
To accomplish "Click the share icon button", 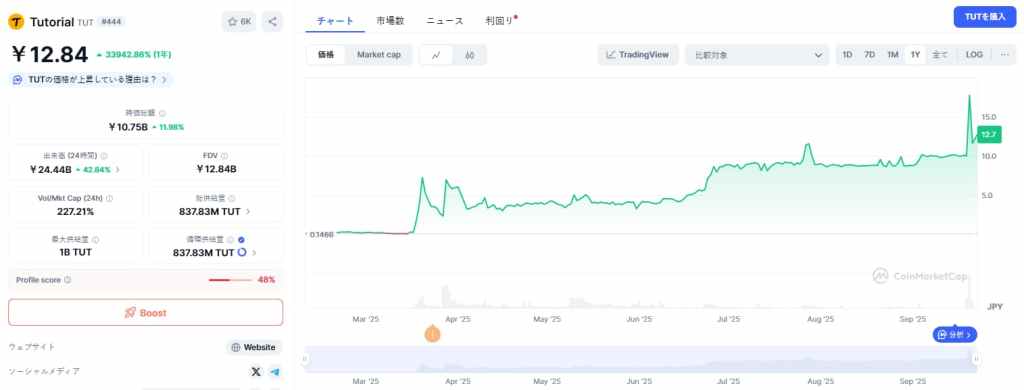I will (272, 22).
